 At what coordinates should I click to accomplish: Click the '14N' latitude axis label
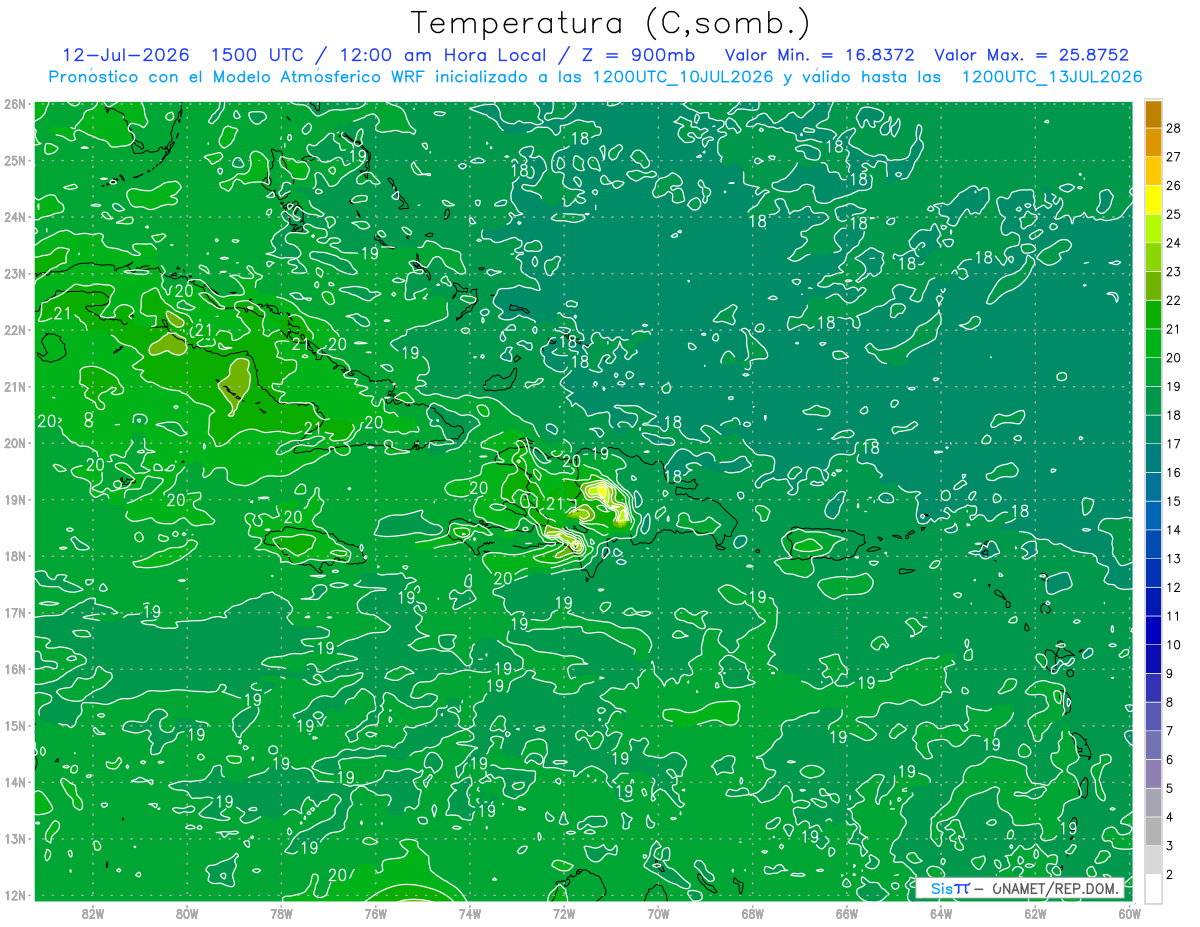point(15,782)
